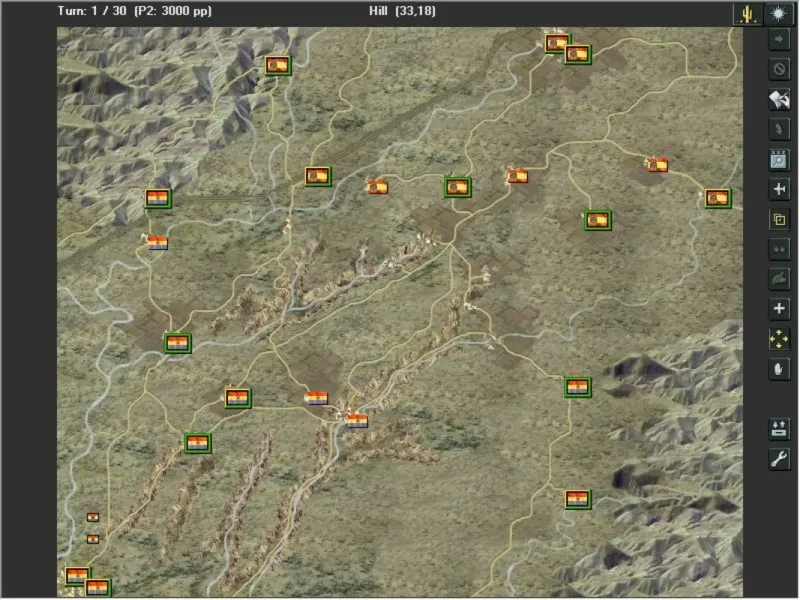Click the '(P2: 3000 pp)' prestige text
The width and height of the screenshot is (800, 600).
173,11
